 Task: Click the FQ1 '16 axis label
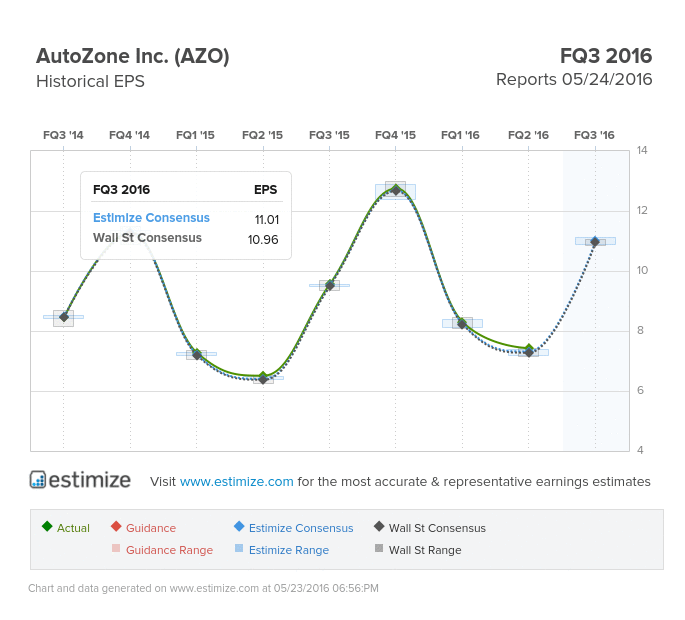(x=460, y=135)
